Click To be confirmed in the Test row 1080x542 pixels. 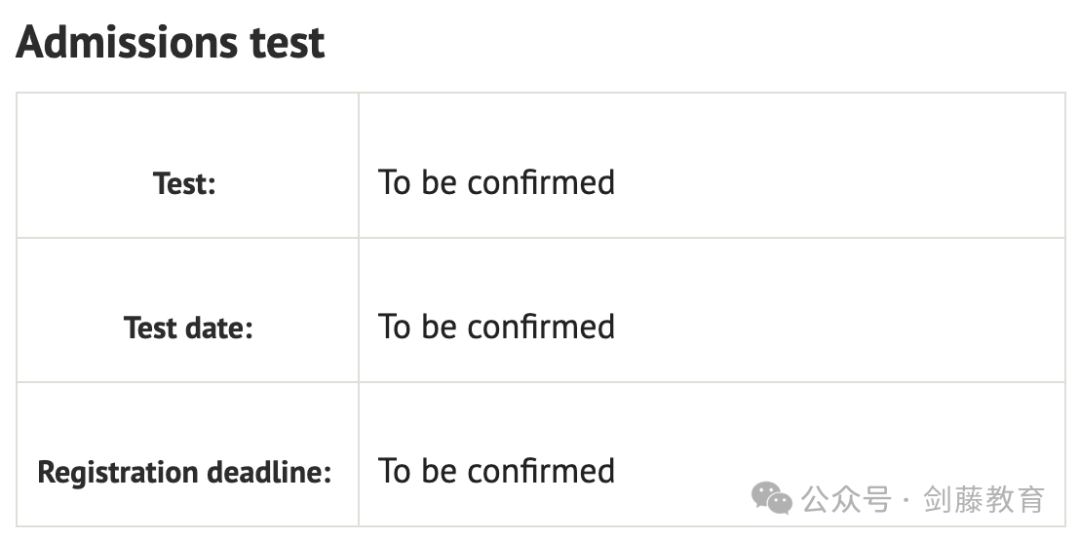click(497, 183)
